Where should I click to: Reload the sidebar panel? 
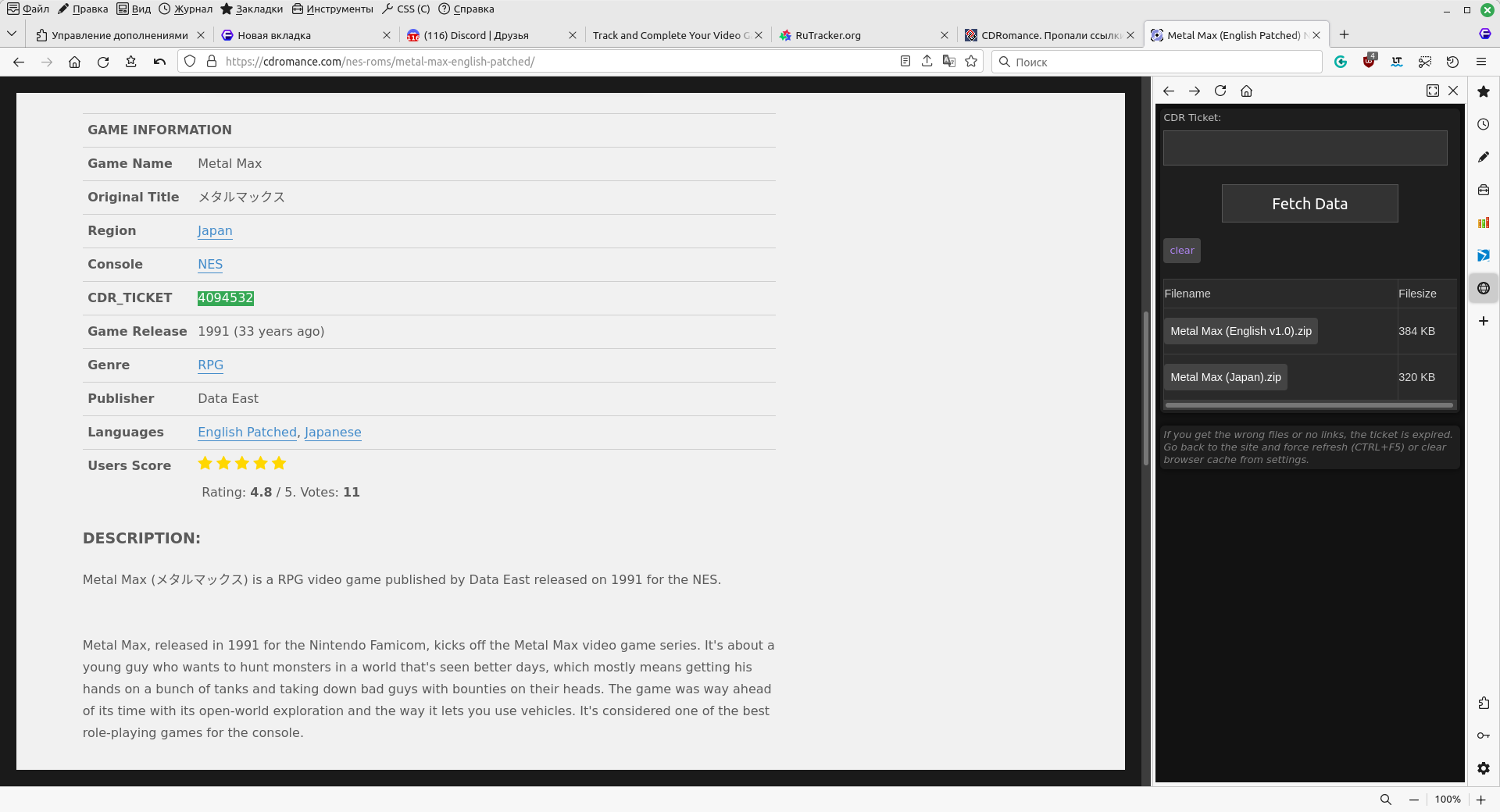[x=1220, y=91]
